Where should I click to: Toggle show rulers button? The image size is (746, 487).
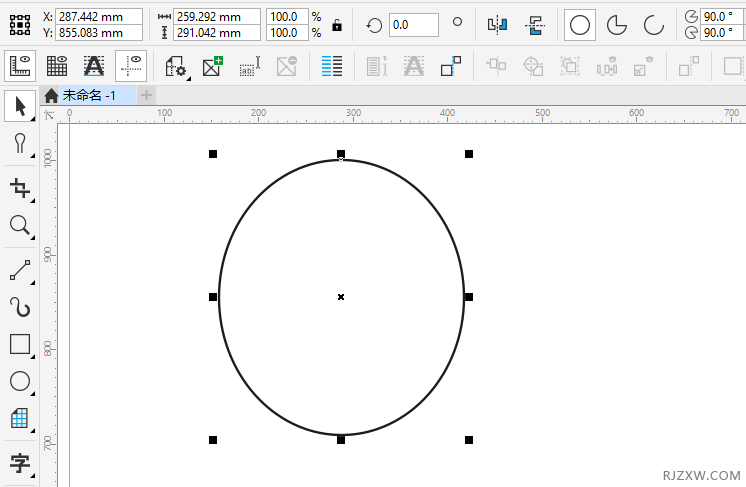[21, 67]
